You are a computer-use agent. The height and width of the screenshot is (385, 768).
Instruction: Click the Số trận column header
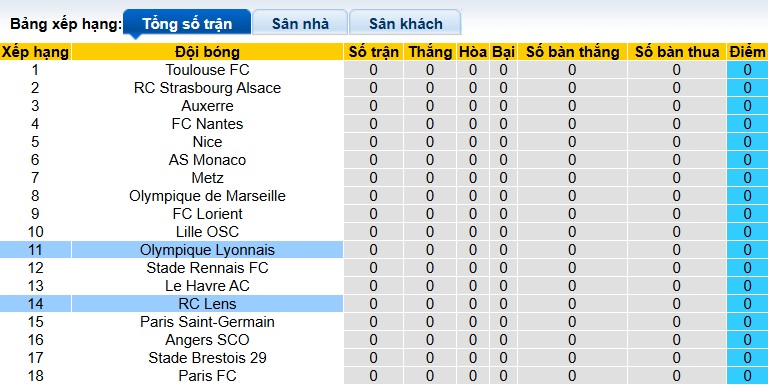tap(373, 52)
